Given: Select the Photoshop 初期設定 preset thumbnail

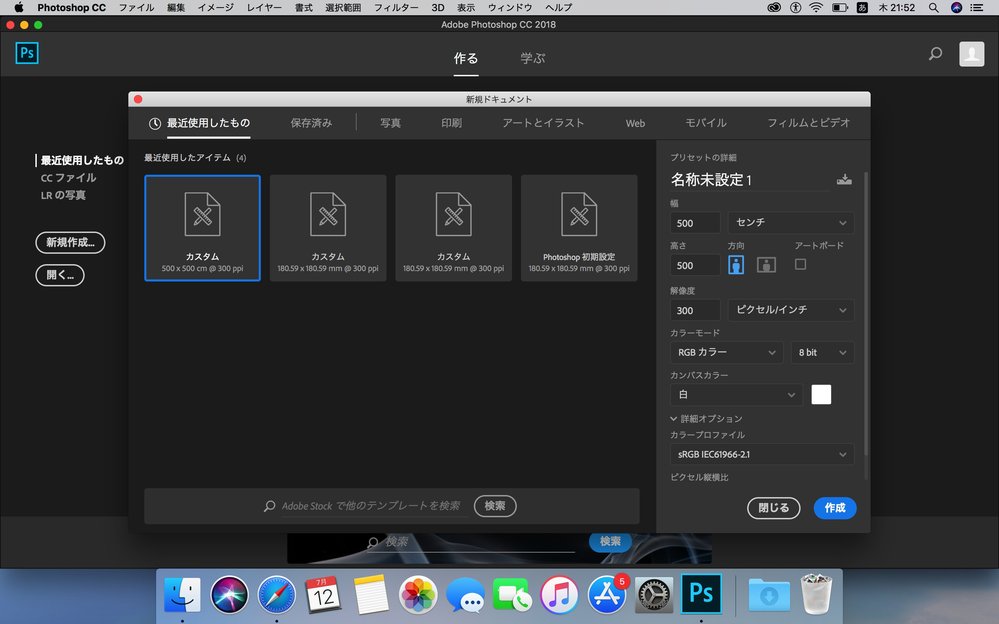Looking at the screenshot, I should click(x=579, y=227).
